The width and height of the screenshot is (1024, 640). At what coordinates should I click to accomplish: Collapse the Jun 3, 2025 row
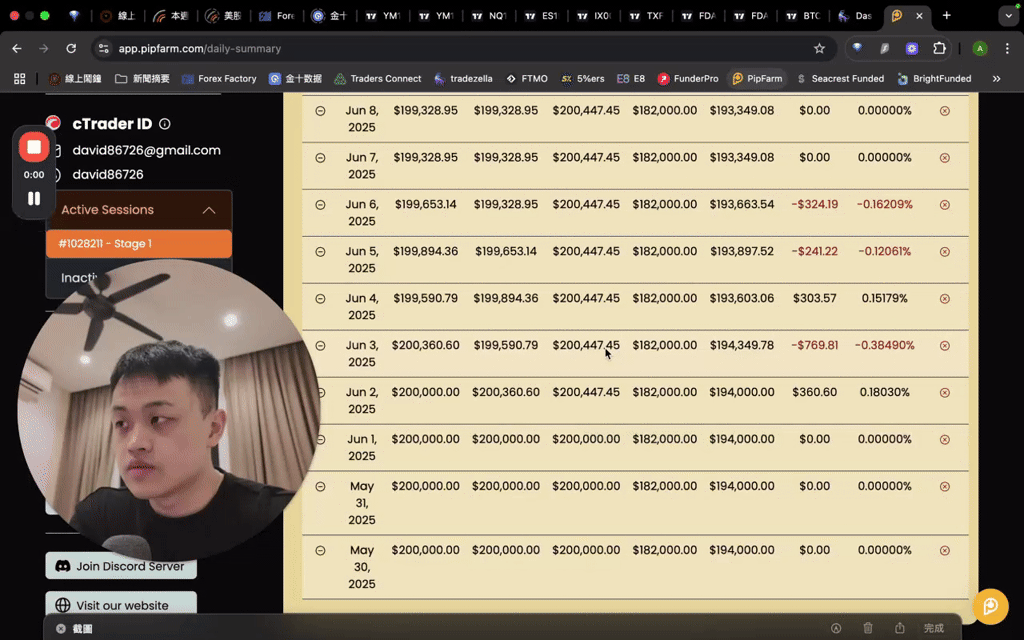pyautogui.click(x=320, y=346)
